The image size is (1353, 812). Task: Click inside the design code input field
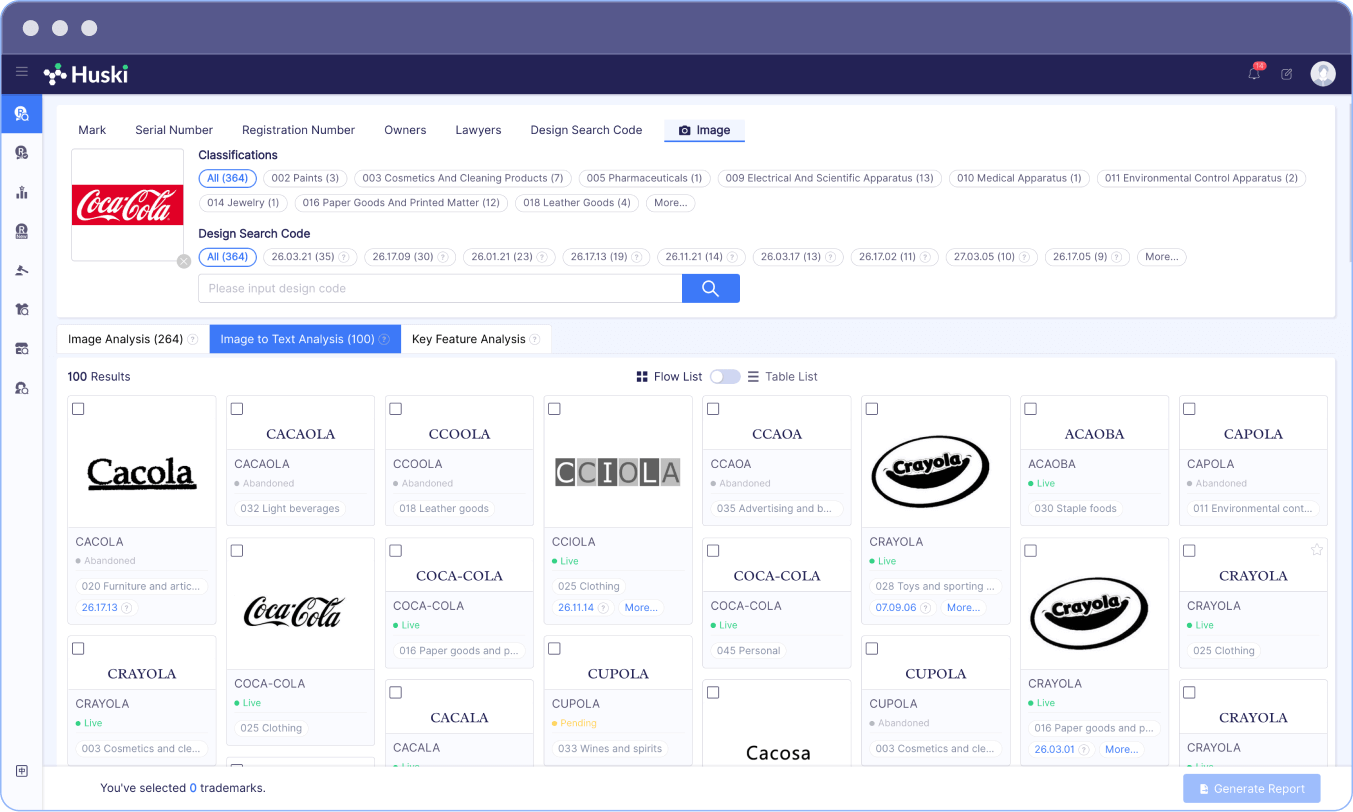(x=440, y=288)
